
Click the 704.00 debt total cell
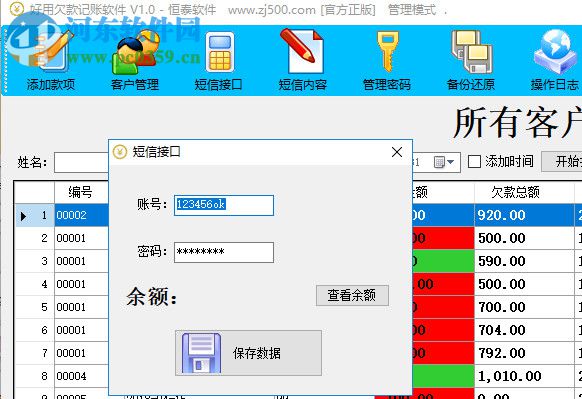tap(524, 330)
